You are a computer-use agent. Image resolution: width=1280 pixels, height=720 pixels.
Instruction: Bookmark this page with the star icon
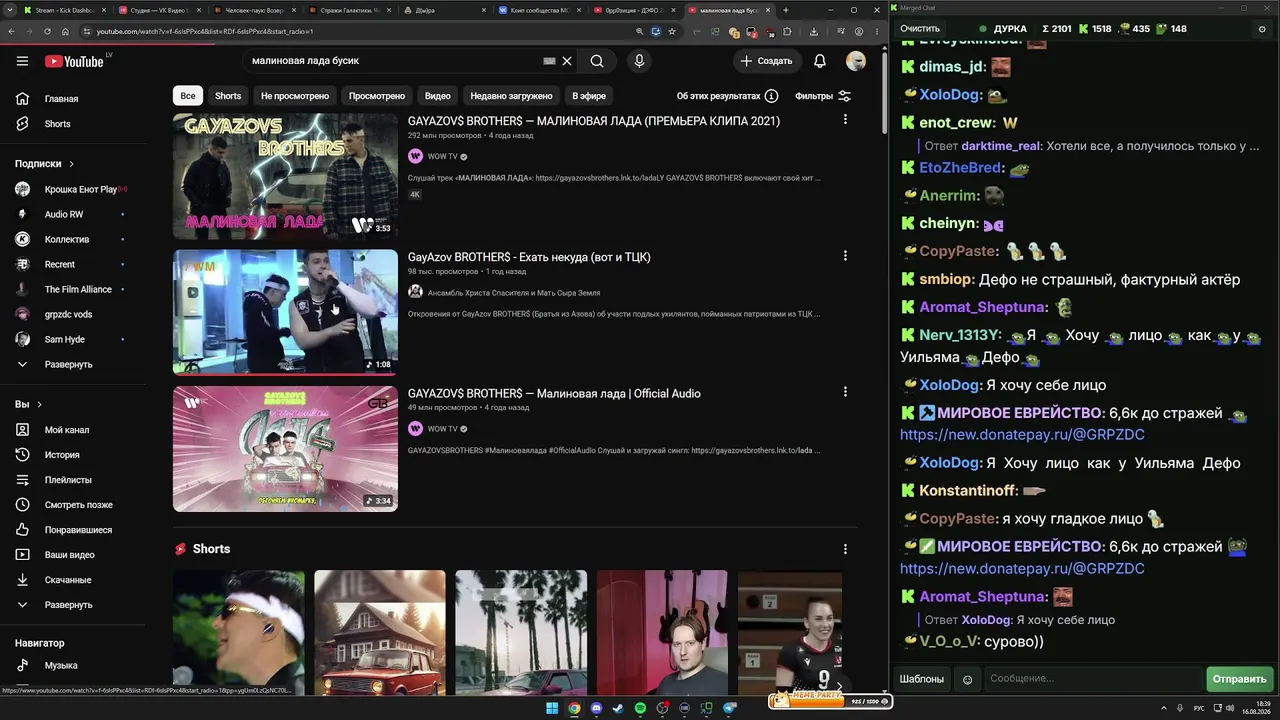(x=672, y=31)
